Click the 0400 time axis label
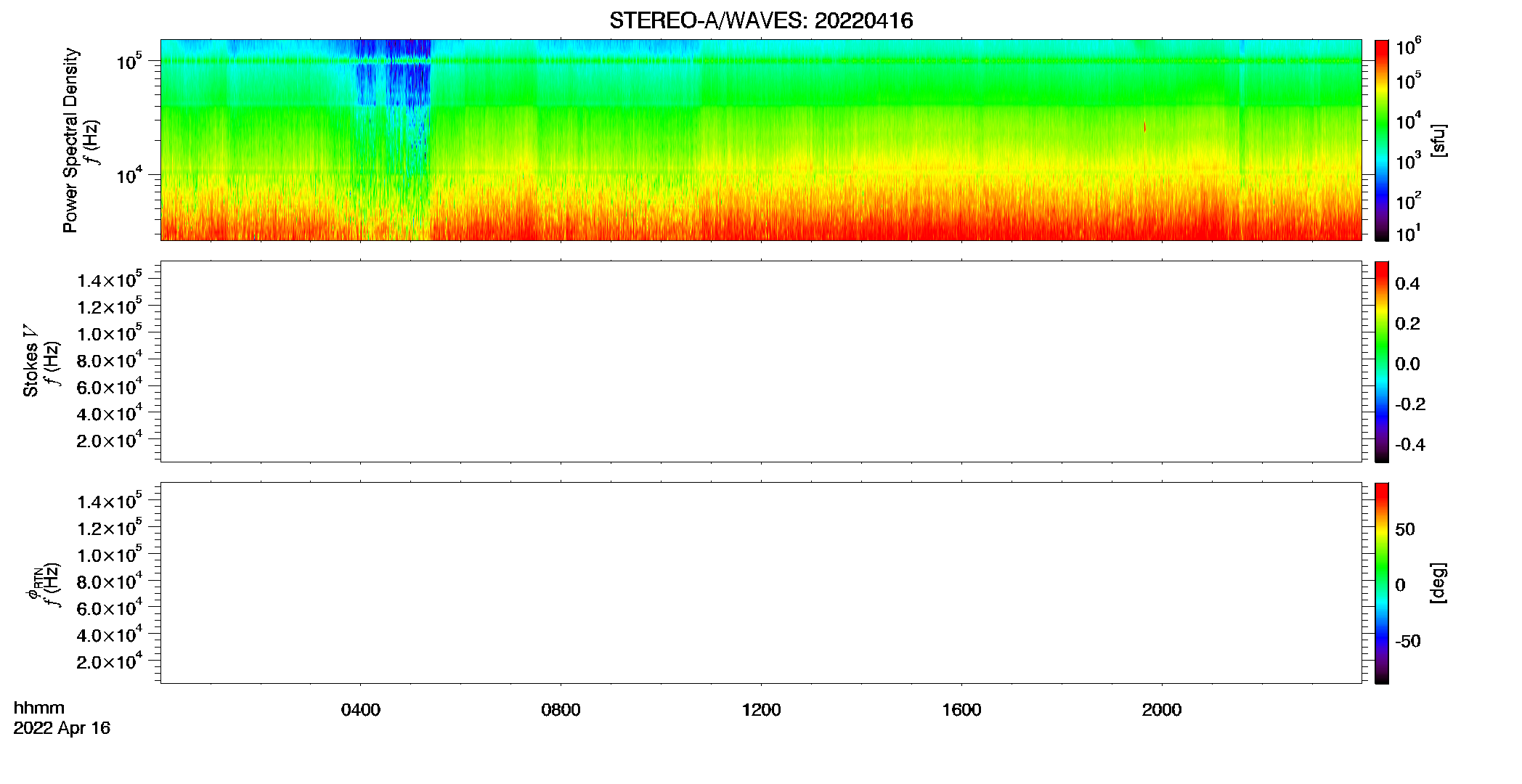Viewport: 1522px width, 784px height. [x=361, y=710]
